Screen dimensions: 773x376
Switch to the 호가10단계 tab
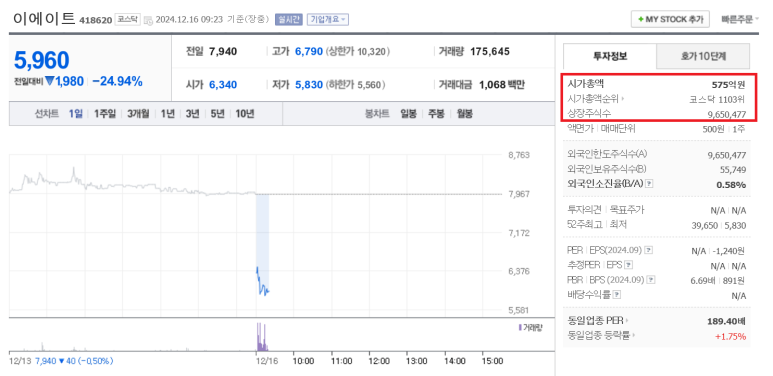[x=703, y=56]
